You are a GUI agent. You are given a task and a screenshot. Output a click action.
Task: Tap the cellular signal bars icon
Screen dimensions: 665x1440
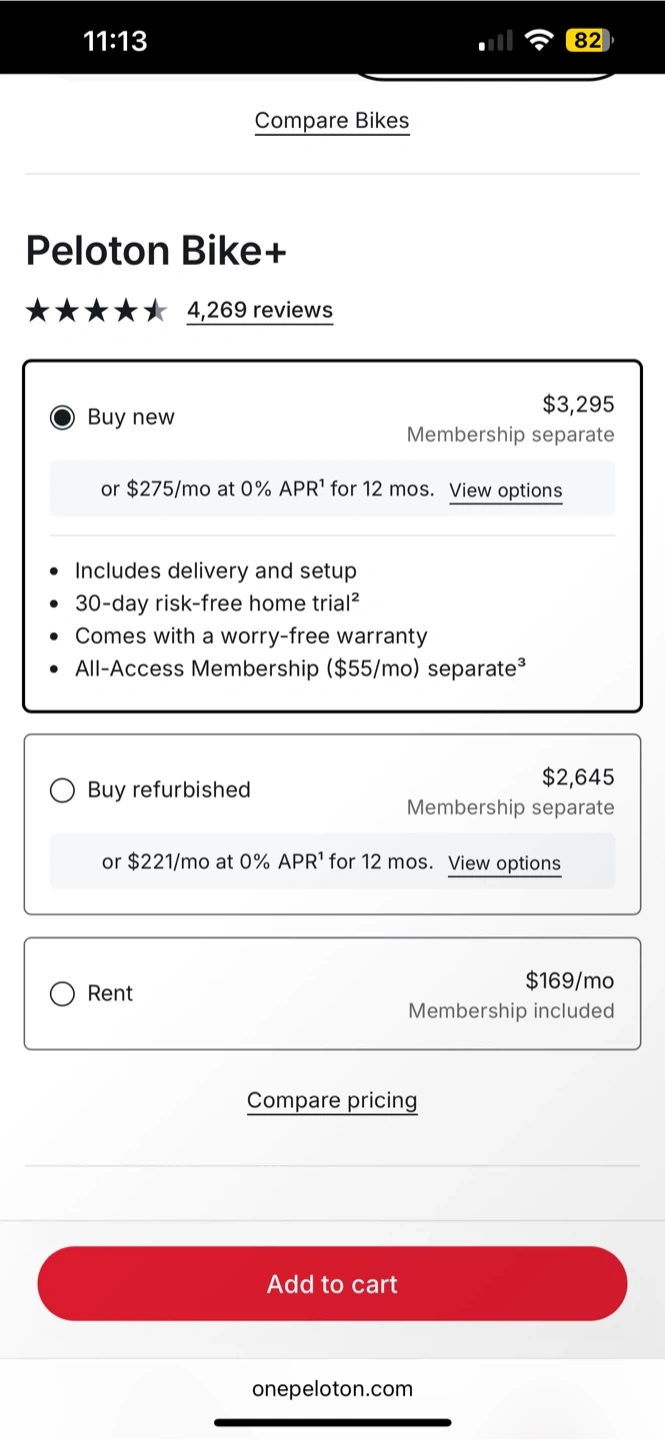[x=496, y=41]
